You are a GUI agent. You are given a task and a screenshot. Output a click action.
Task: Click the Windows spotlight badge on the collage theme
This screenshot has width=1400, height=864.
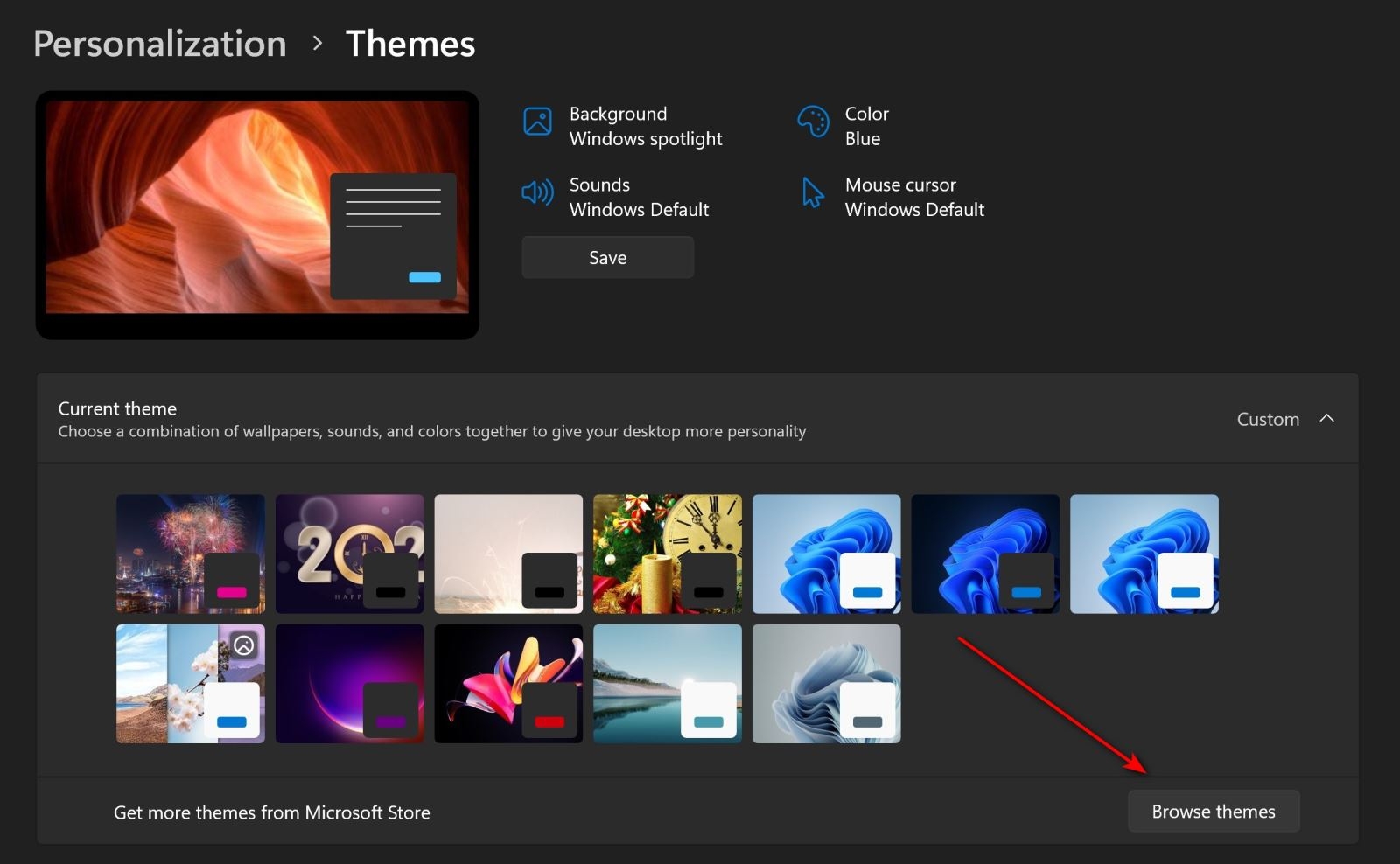point(244,645)
